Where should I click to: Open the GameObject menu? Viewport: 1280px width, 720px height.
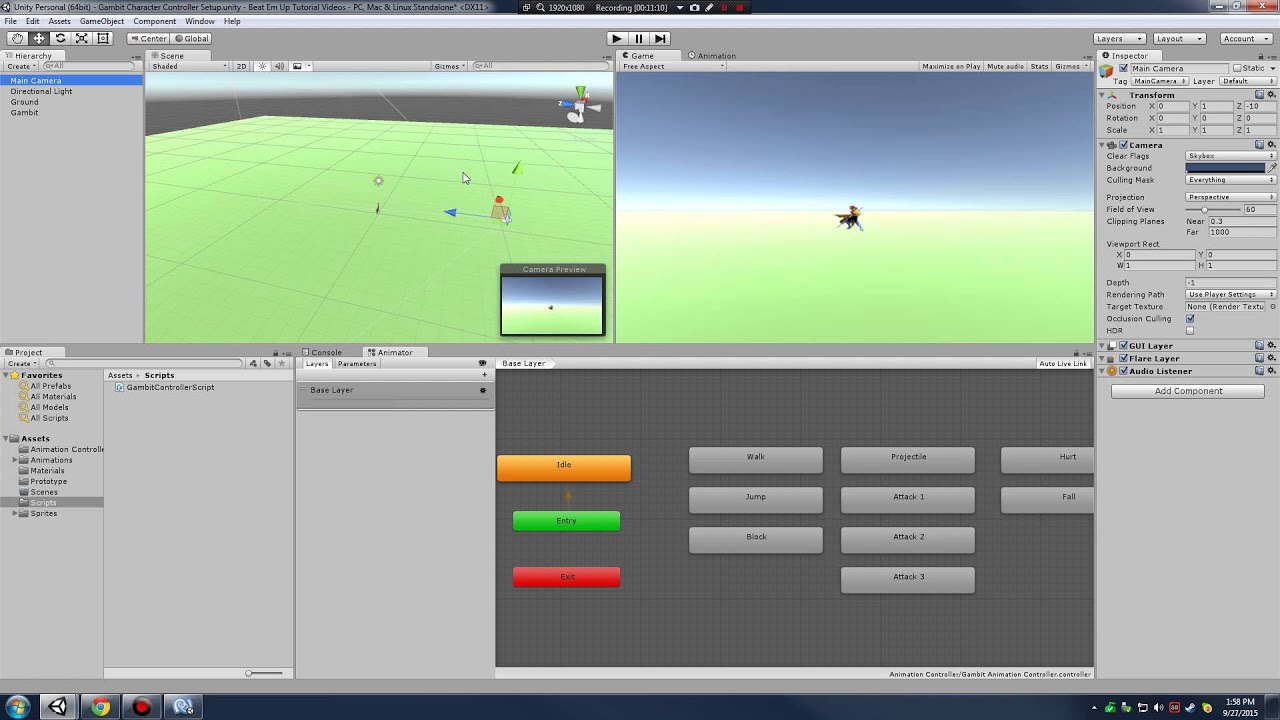[102, 21]
